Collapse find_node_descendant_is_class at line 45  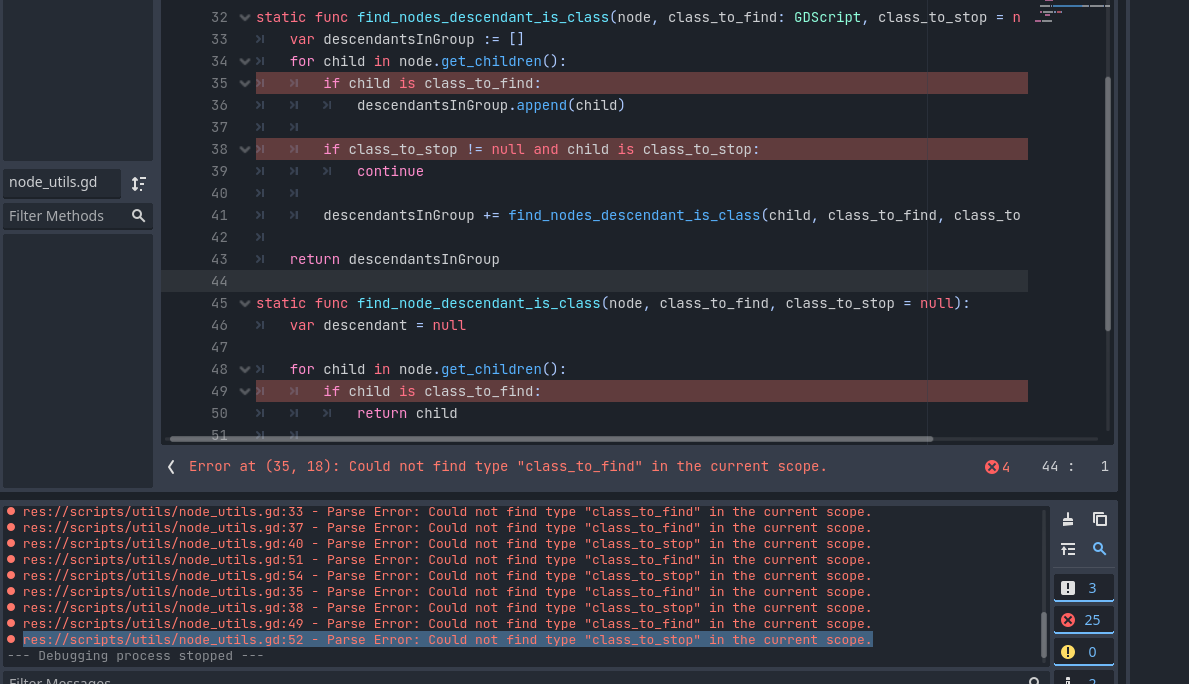[244, 303]
